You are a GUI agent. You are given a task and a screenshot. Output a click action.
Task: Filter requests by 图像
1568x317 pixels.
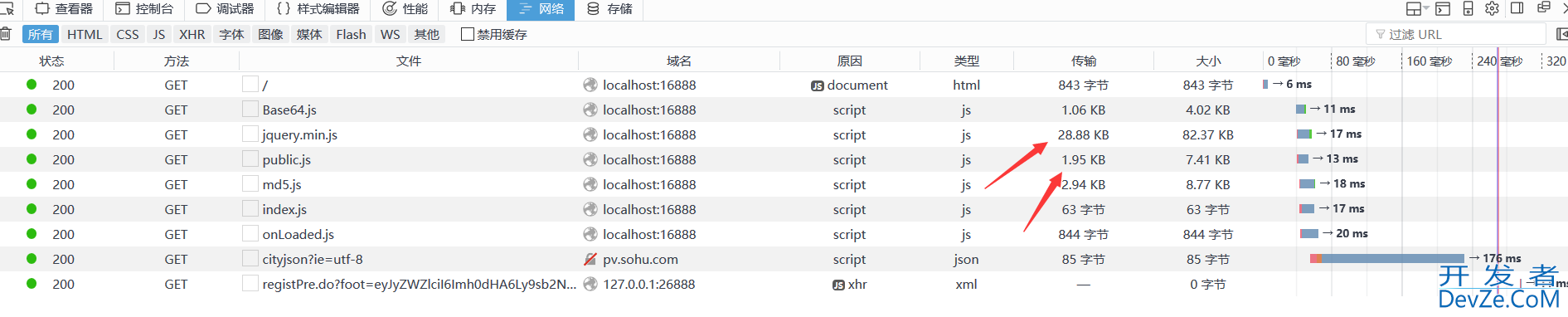click(x=270, y=34)
